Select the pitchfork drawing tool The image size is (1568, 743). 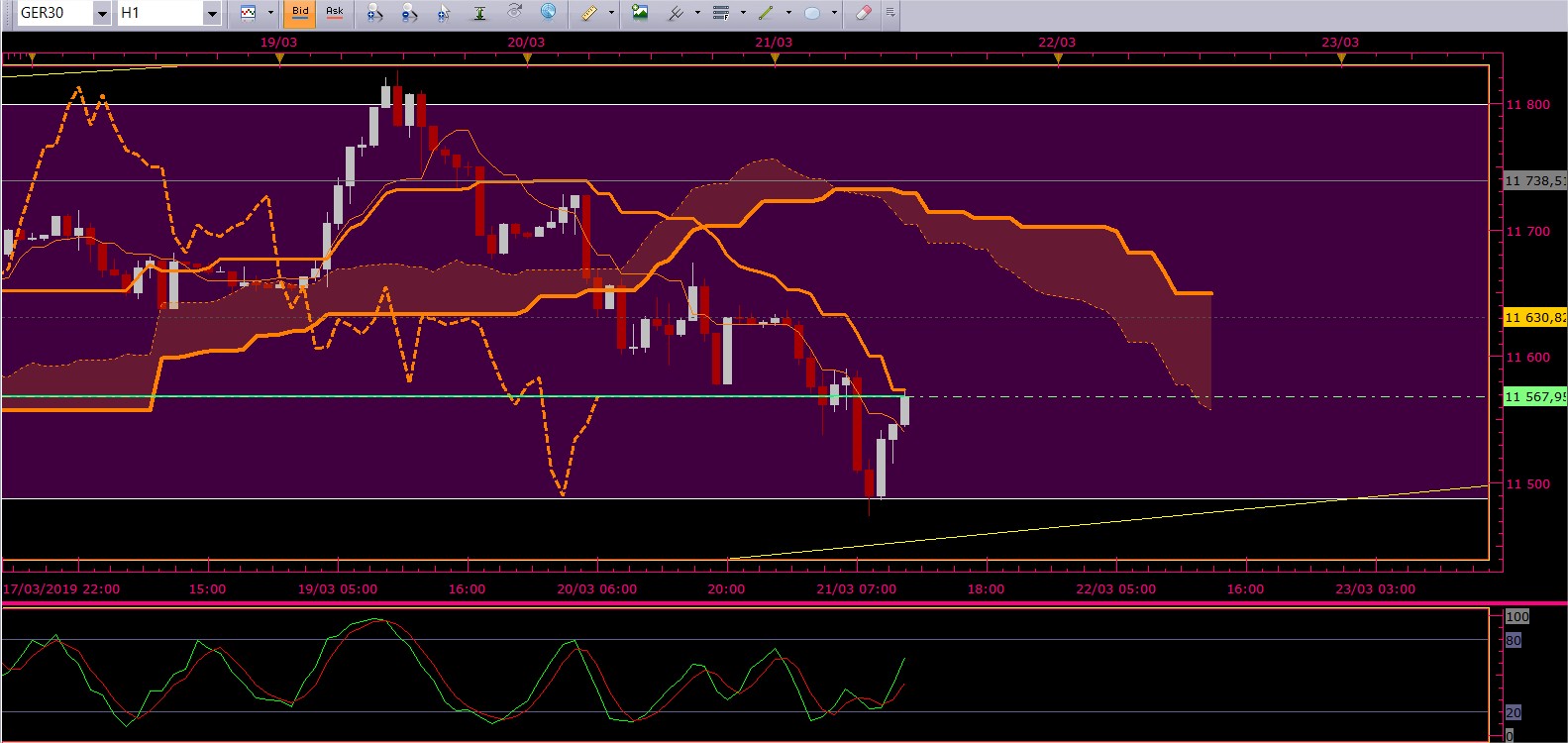(x=677, y=13)
